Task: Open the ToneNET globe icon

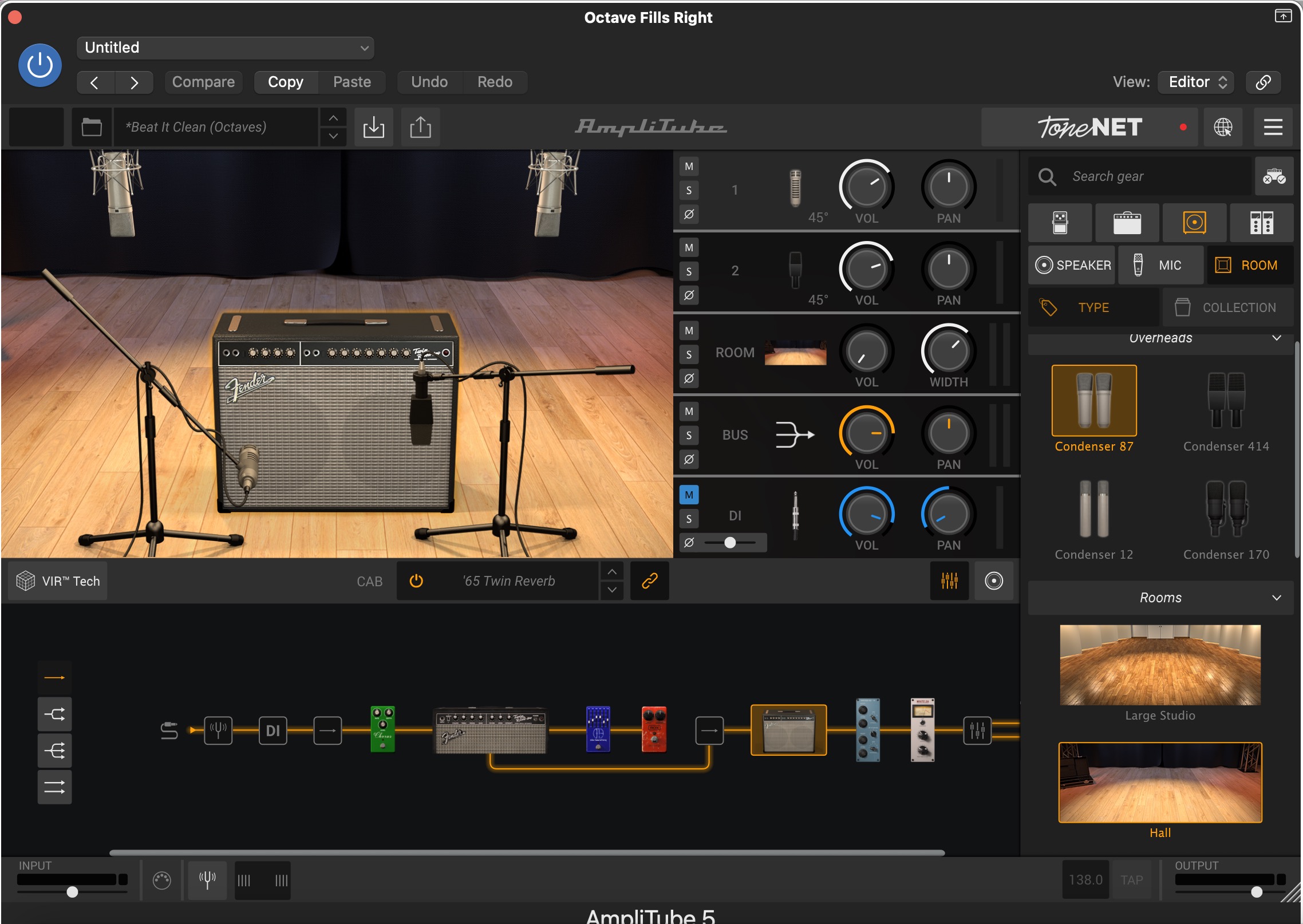Action: pos(1223,127)
